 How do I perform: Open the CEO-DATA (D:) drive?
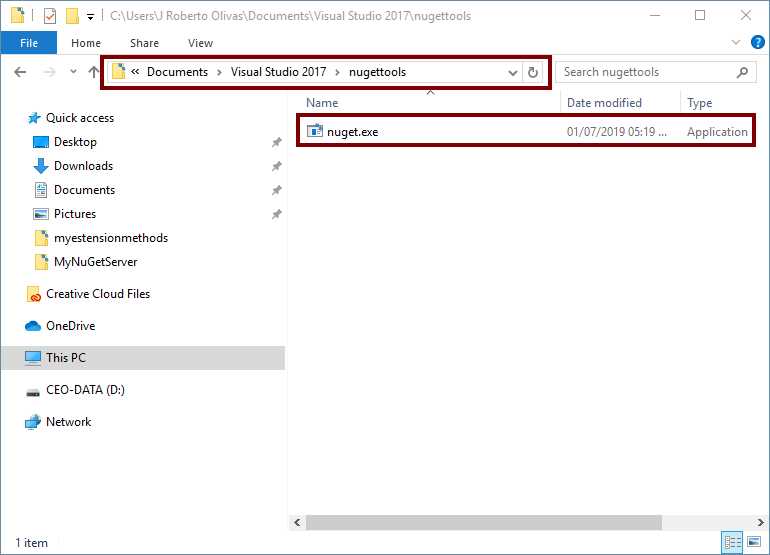pyautogui.click(x=85, y=390)
